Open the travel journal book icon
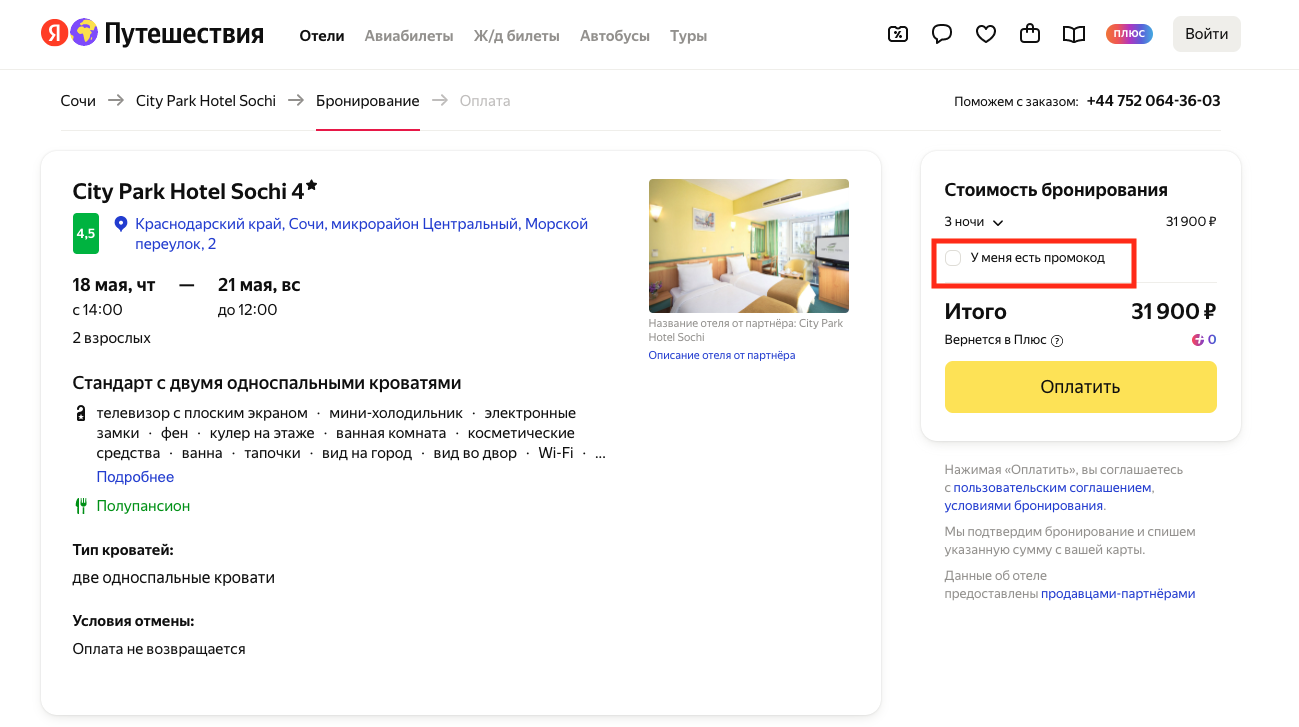Screen dimensions: 1299x727 click(x=1074, y=35)
